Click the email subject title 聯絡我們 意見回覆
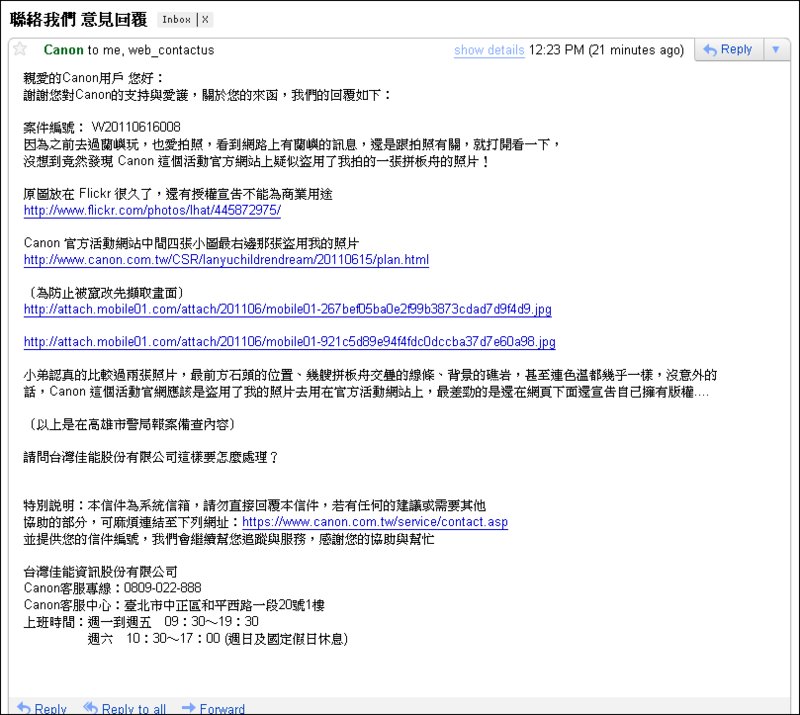The height and width of the screenshot is (715, 800). coord(79,20)
